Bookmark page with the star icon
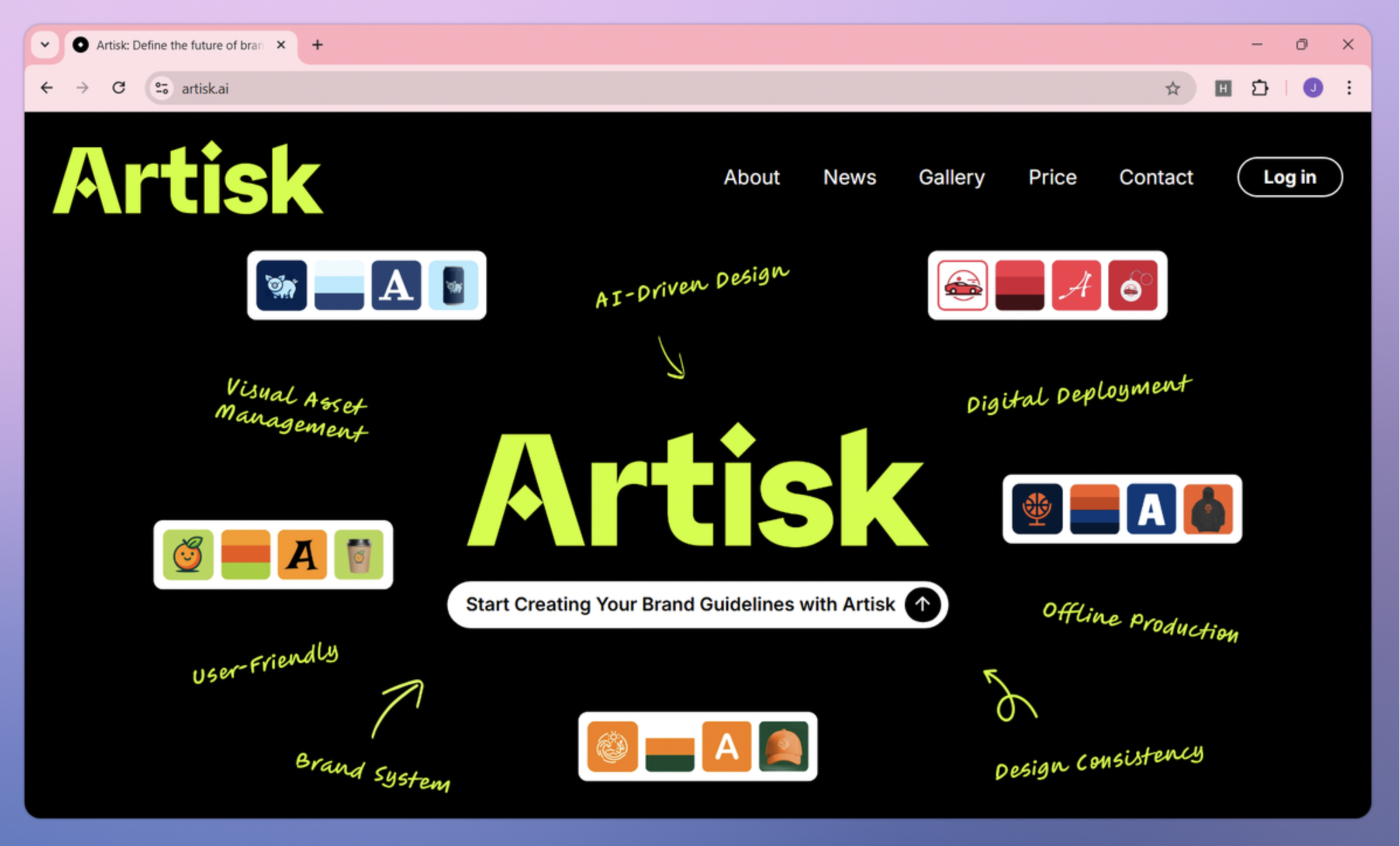The height and width of the screenshot is (846, 1400). coord(1172,88)
